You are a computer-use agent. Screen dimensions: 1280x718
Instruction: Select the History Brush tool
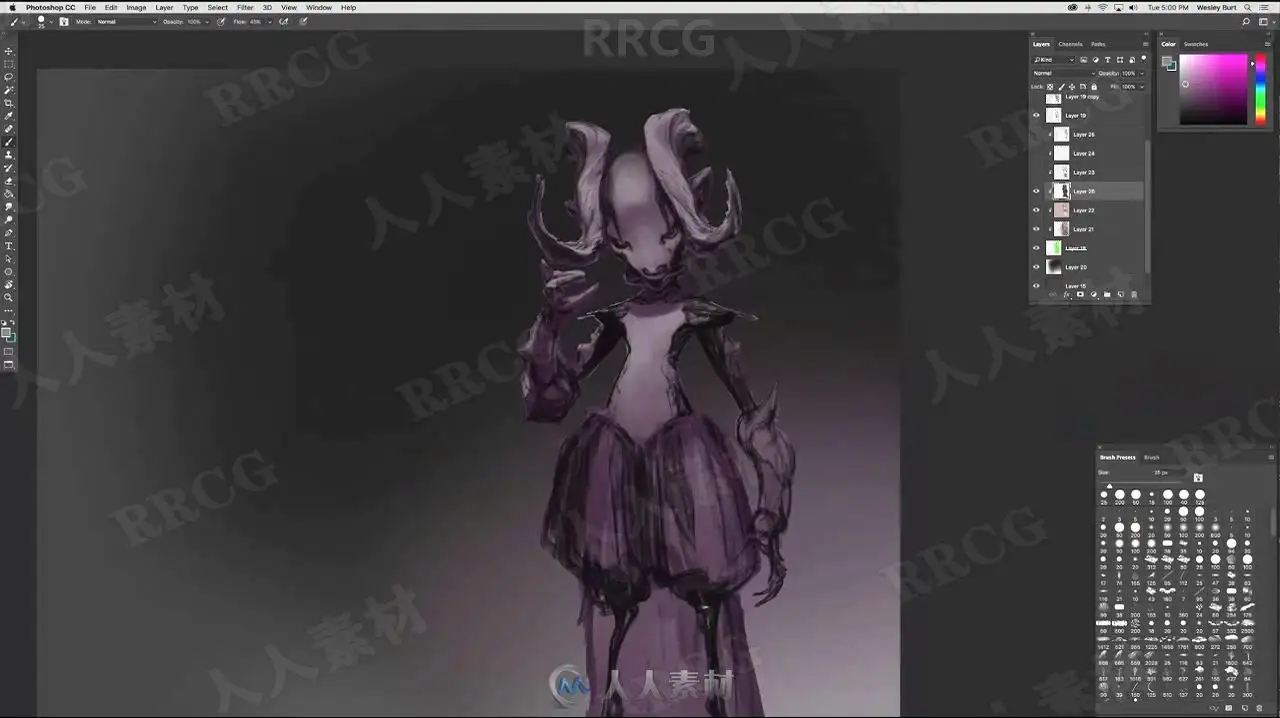click(x=9, y=167)
